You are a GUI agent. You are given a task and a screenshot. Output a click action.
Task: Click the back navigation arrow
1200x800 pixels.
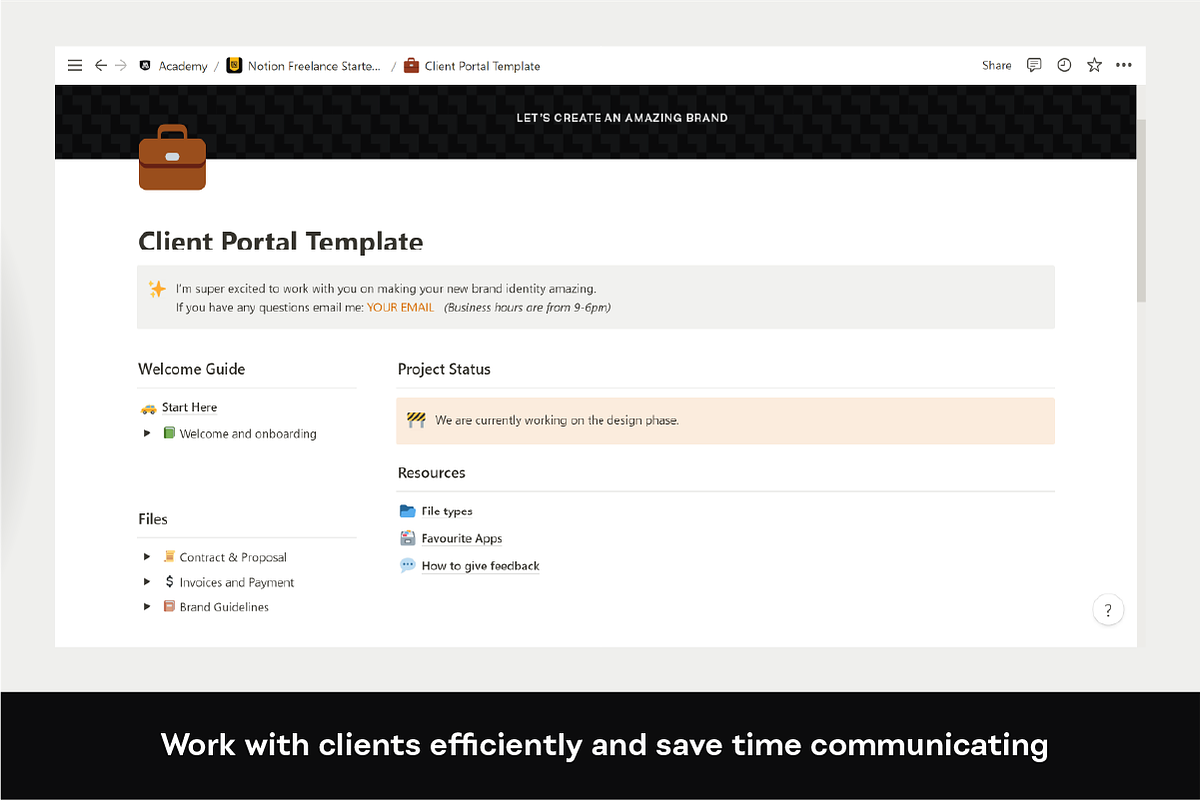tap(100, 66)
